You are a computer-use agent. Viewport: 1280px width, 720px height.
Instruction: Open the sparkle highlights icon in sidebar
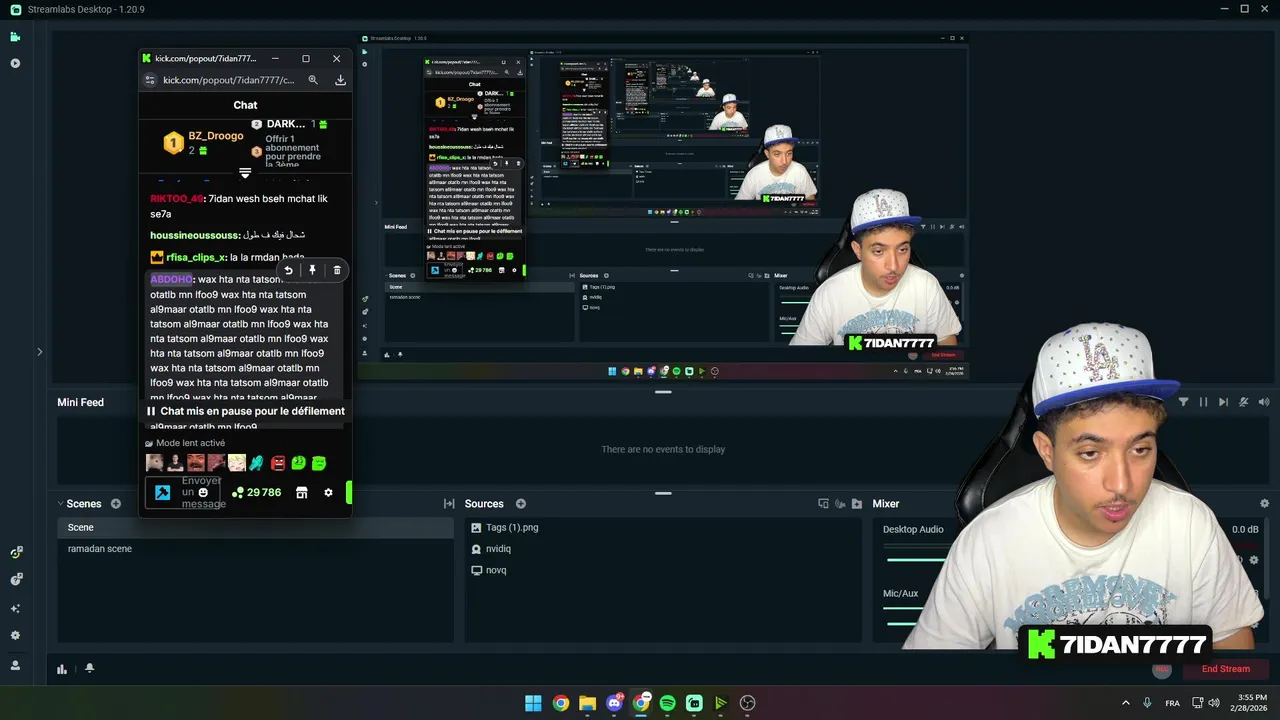tap(15, 608)
